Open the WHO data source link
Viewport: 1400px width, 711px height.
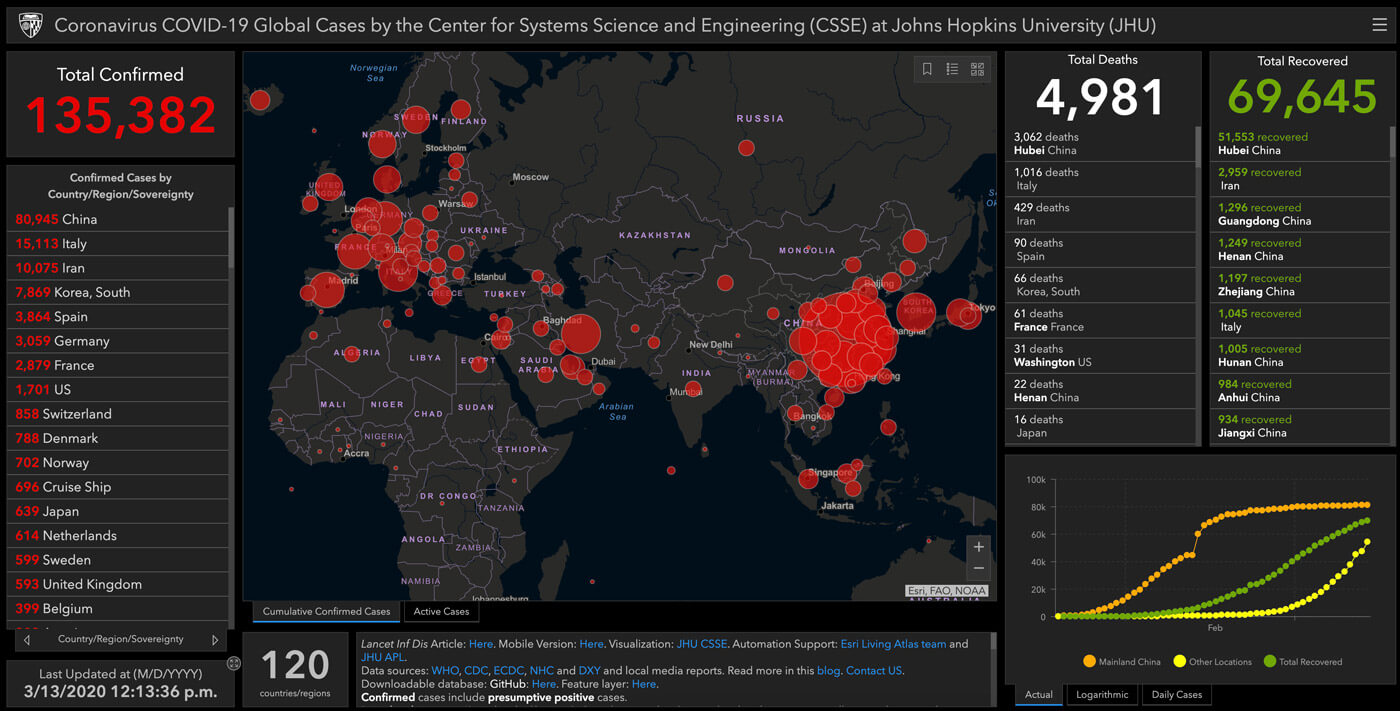click(x=445, y=671)
